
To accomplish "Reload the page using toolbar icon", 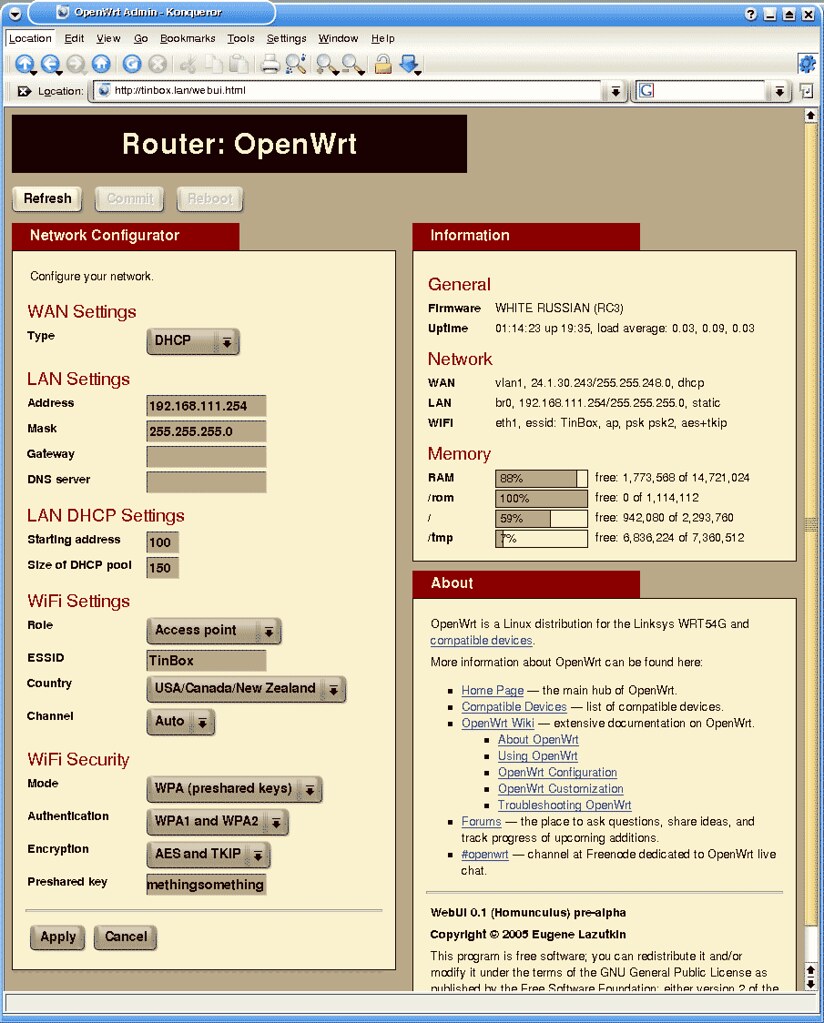I will tap(132, 64).
